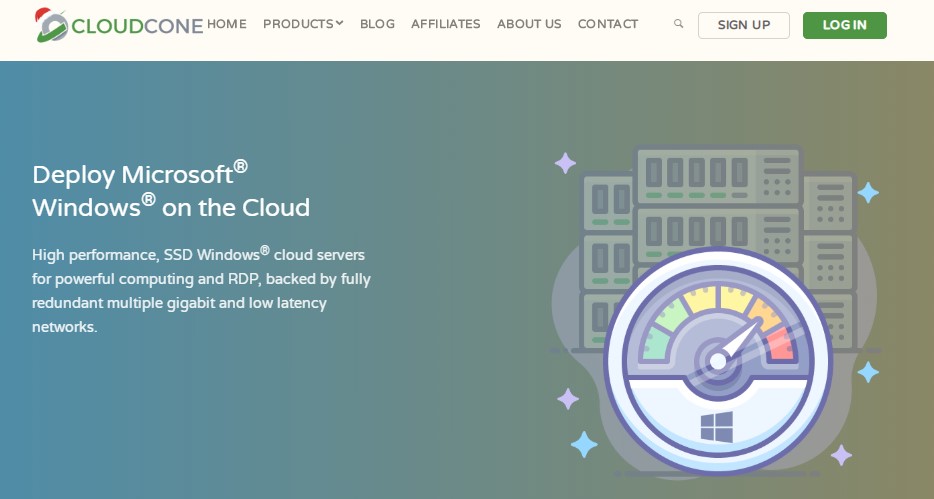The image size is (934, 499).
Task: Open the ABOUT US page
Action: pyautogui.click(x=529, y=24)
